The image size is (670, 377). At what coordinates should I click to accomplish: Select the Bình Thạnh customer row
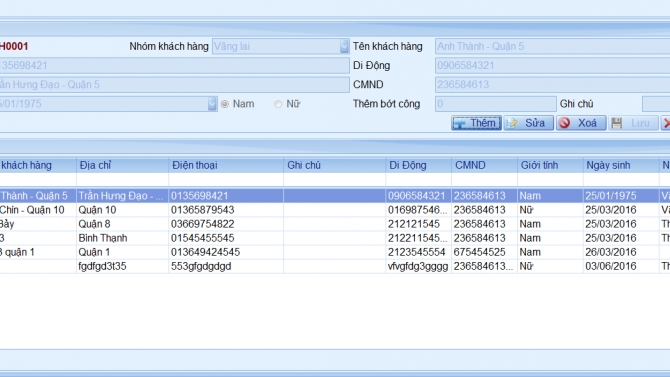tap(335, 238)
